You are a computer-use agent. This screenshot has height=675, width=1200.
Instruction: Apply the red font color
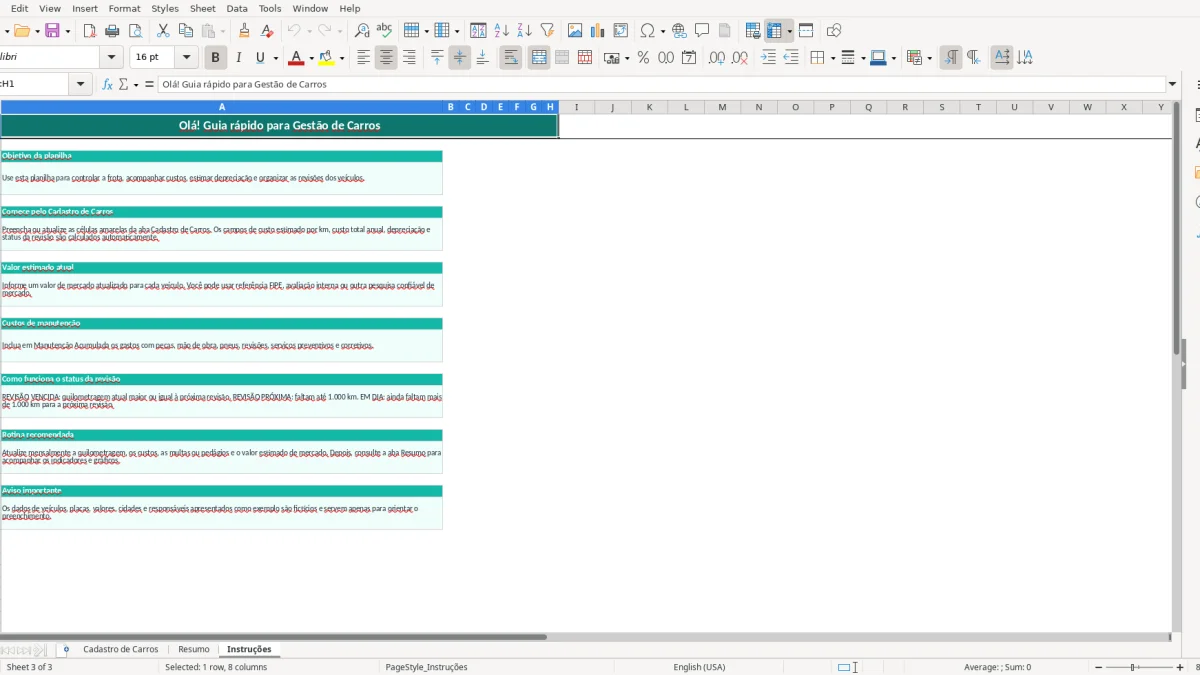click(x=295, y=58)
